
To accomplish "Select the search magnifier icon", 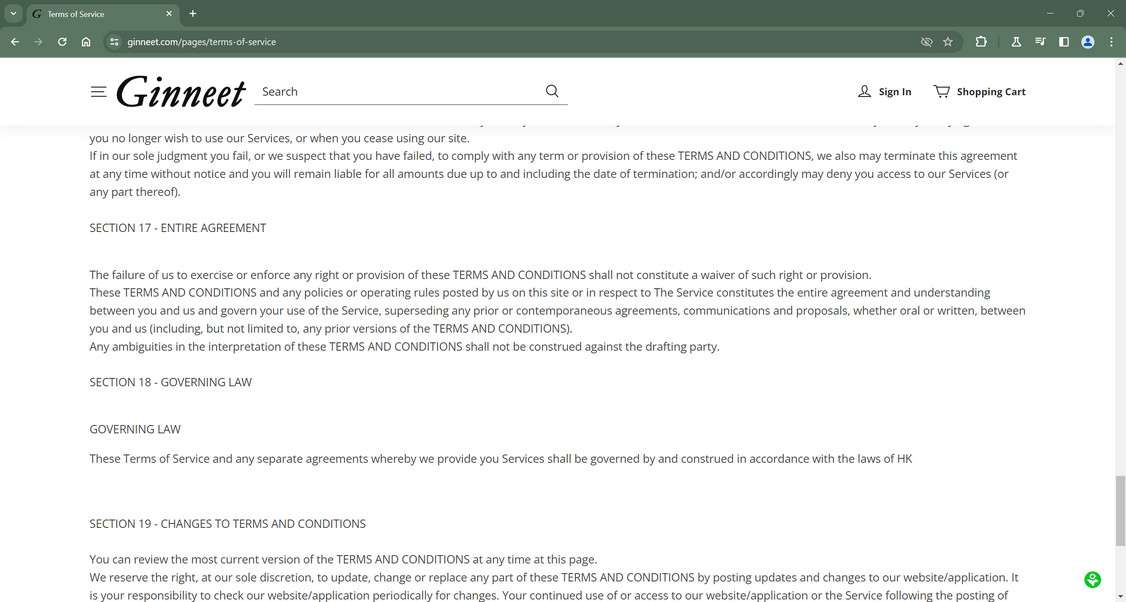I will (551, 91).
